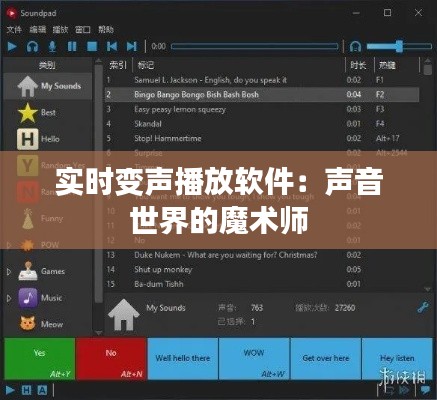Expand the Music category tree

click(x=9, y=298)
